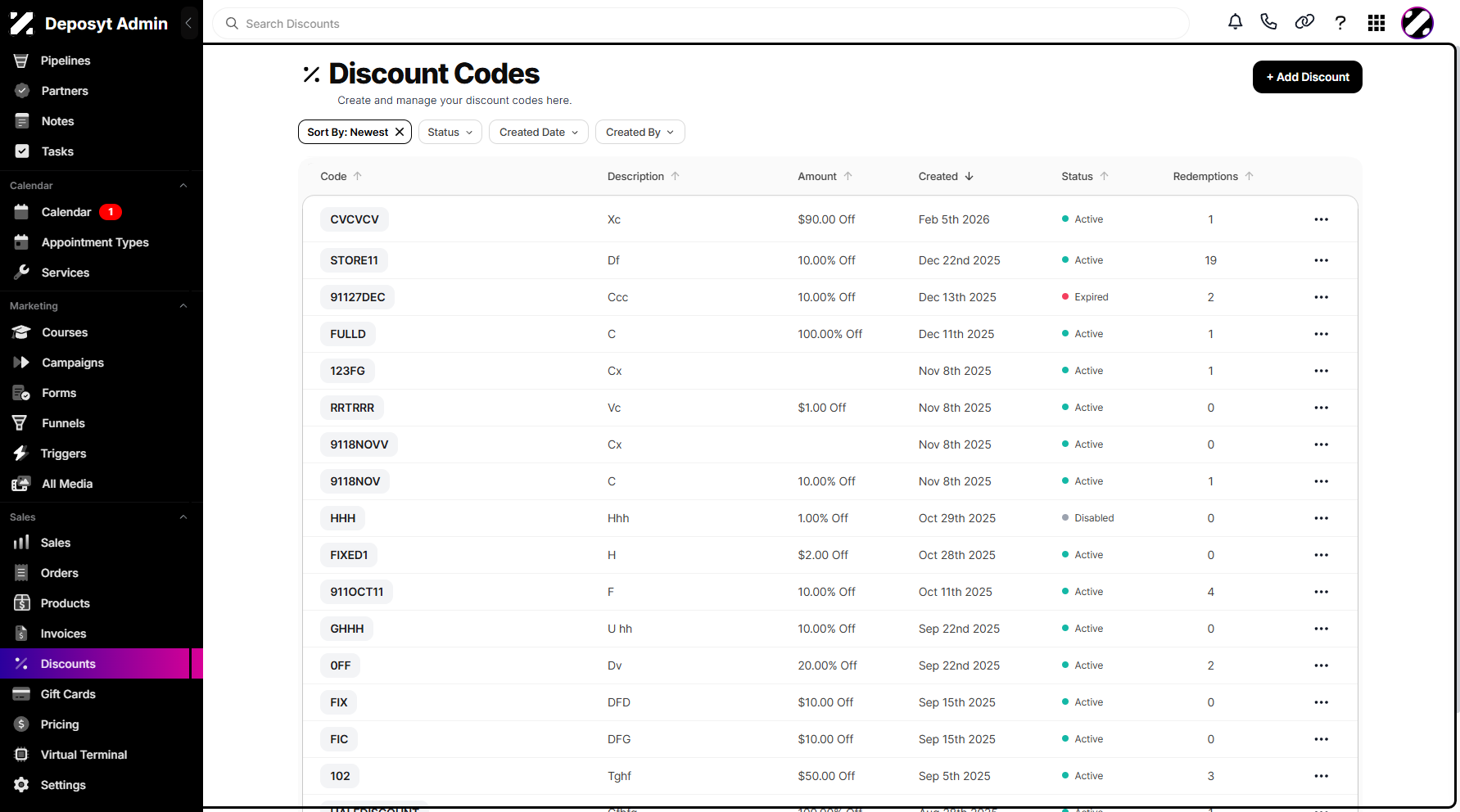Sort by Created date arrow
Viewport: 1460px width, 812px height.
tap(969, 176)
